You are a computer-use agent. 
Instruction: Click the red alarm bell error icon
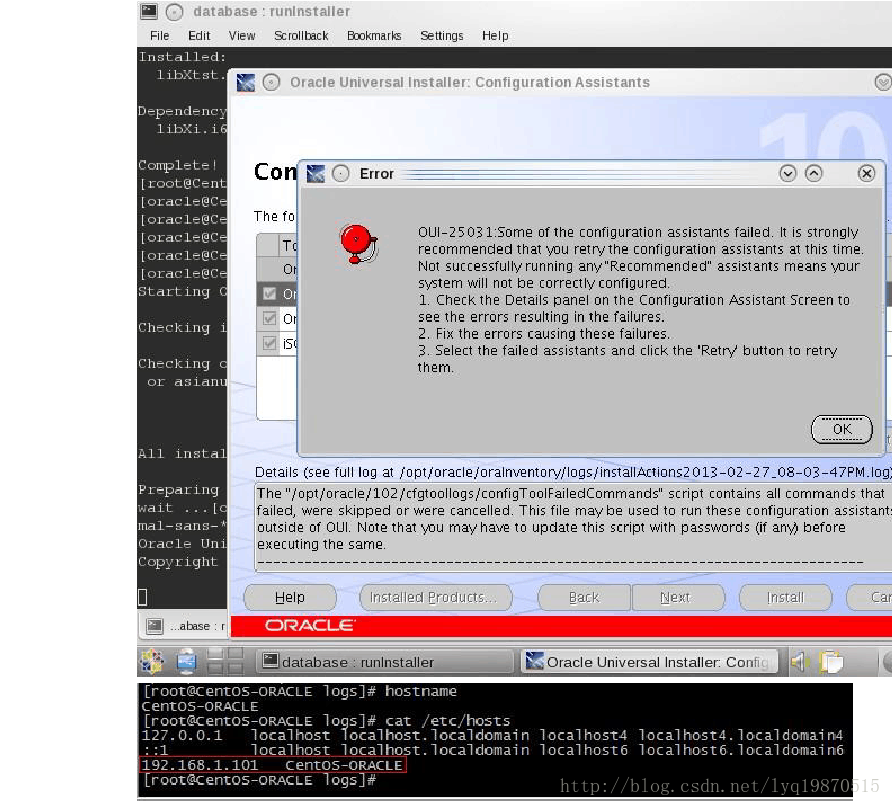359,244
